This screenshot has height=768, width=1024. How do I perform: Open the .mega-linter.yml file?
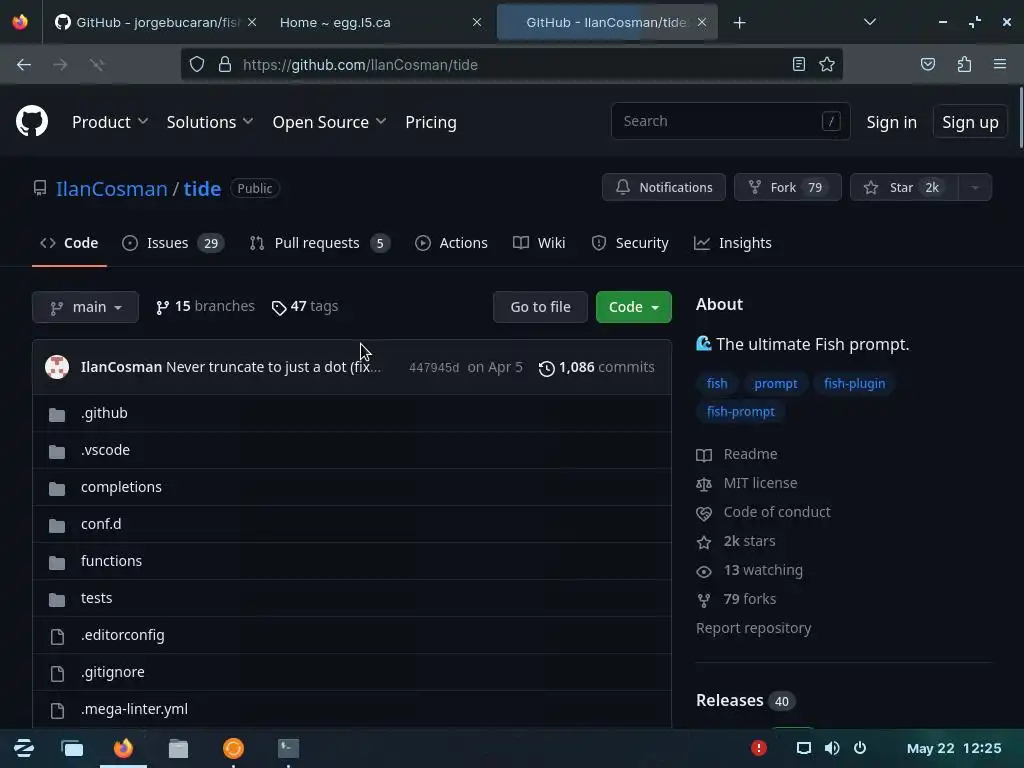[x=134, y=709]
